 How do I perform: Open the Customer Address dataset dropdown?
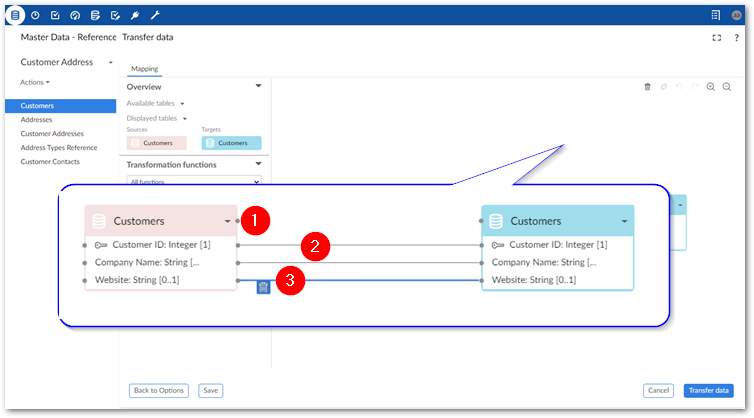click(66, 62)
